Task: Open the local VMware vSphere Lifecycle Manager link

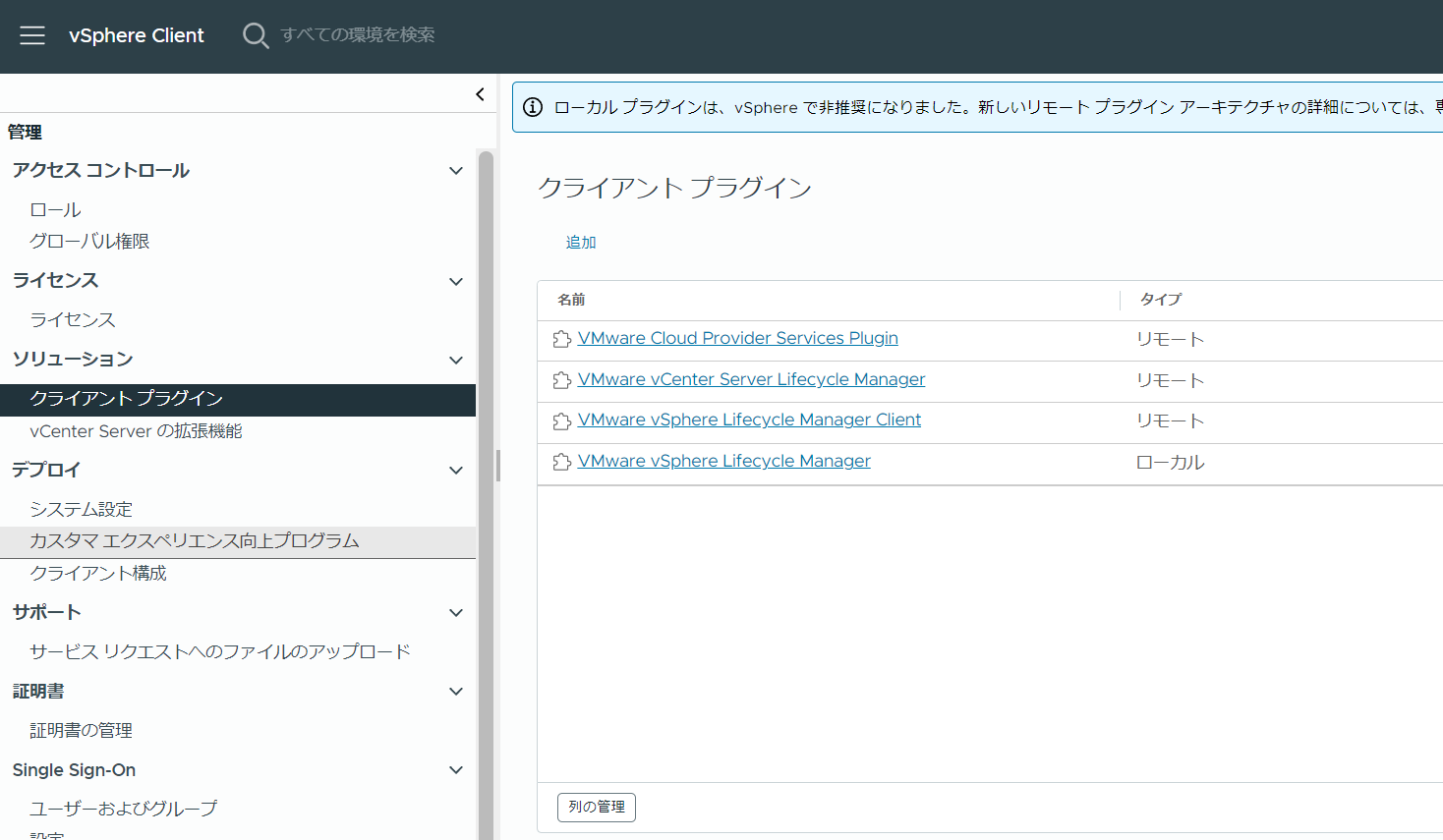Action: click(724, 461)
